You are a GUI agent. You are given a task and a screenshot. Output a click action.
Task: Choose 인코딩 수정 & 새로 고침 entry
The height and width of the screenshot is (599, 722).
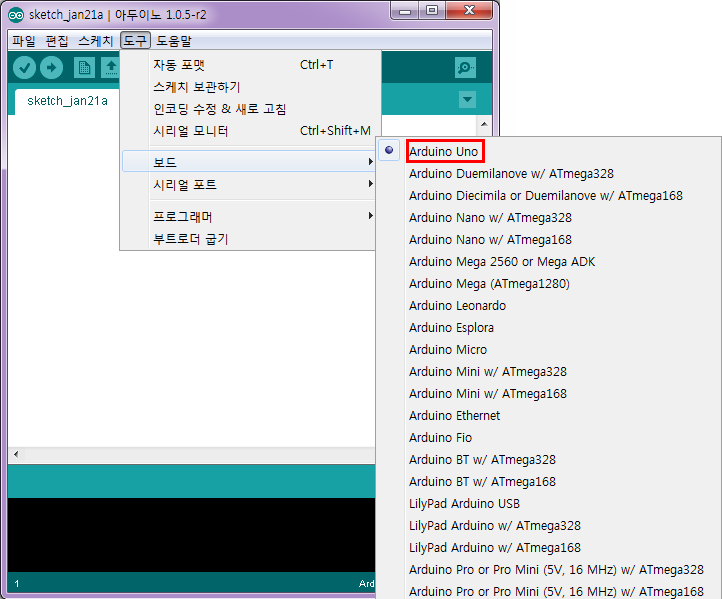(250, 109)
